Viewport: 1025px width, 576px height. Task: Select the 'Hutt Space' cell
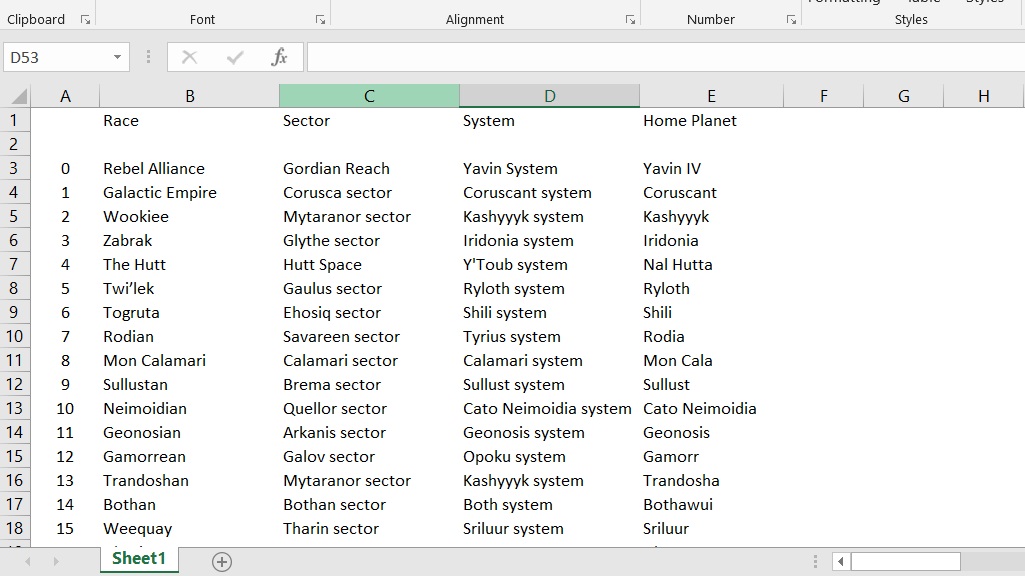pos(369,264)
